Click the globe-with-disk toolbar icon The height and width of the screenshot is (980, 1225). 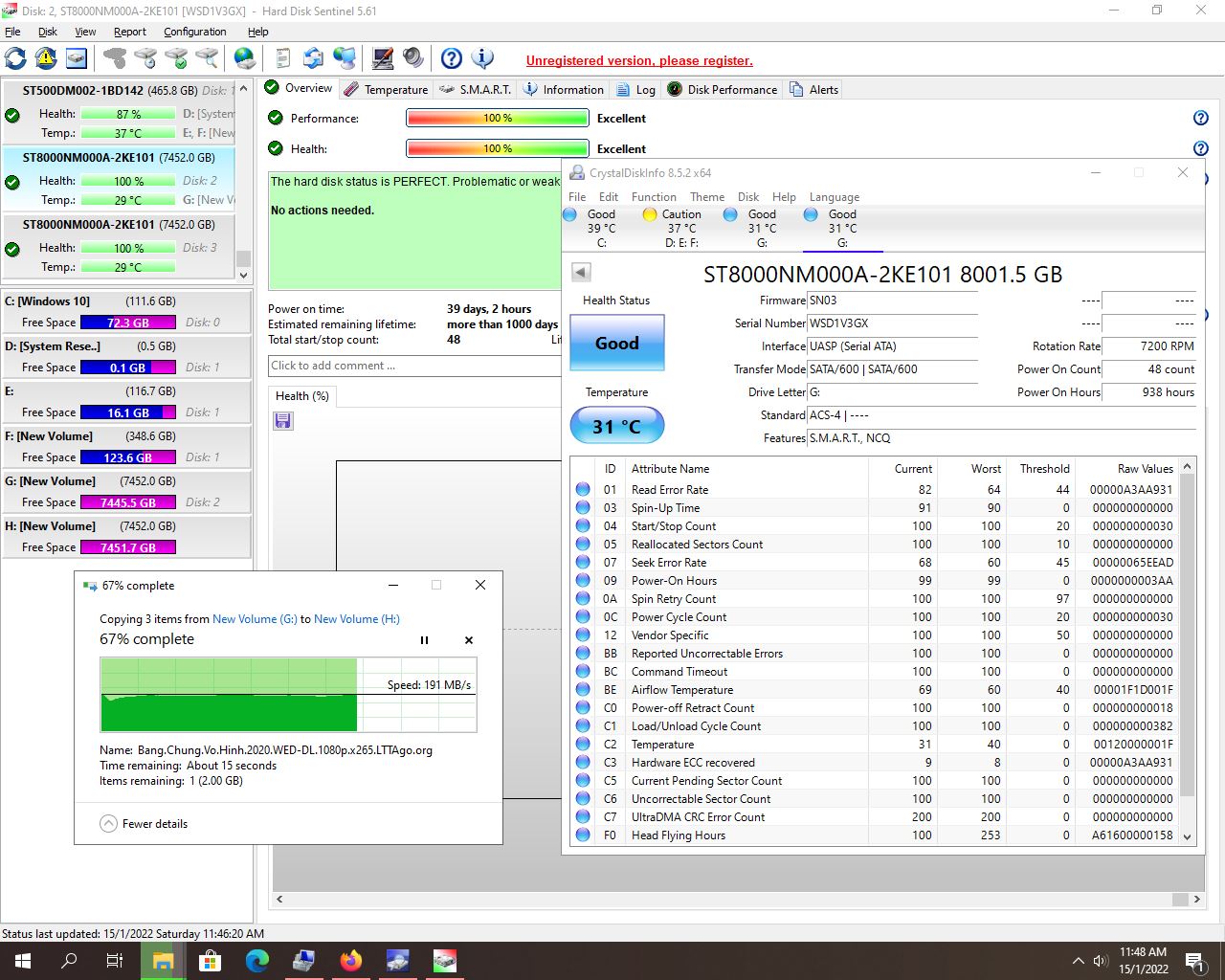coord(245,58)
